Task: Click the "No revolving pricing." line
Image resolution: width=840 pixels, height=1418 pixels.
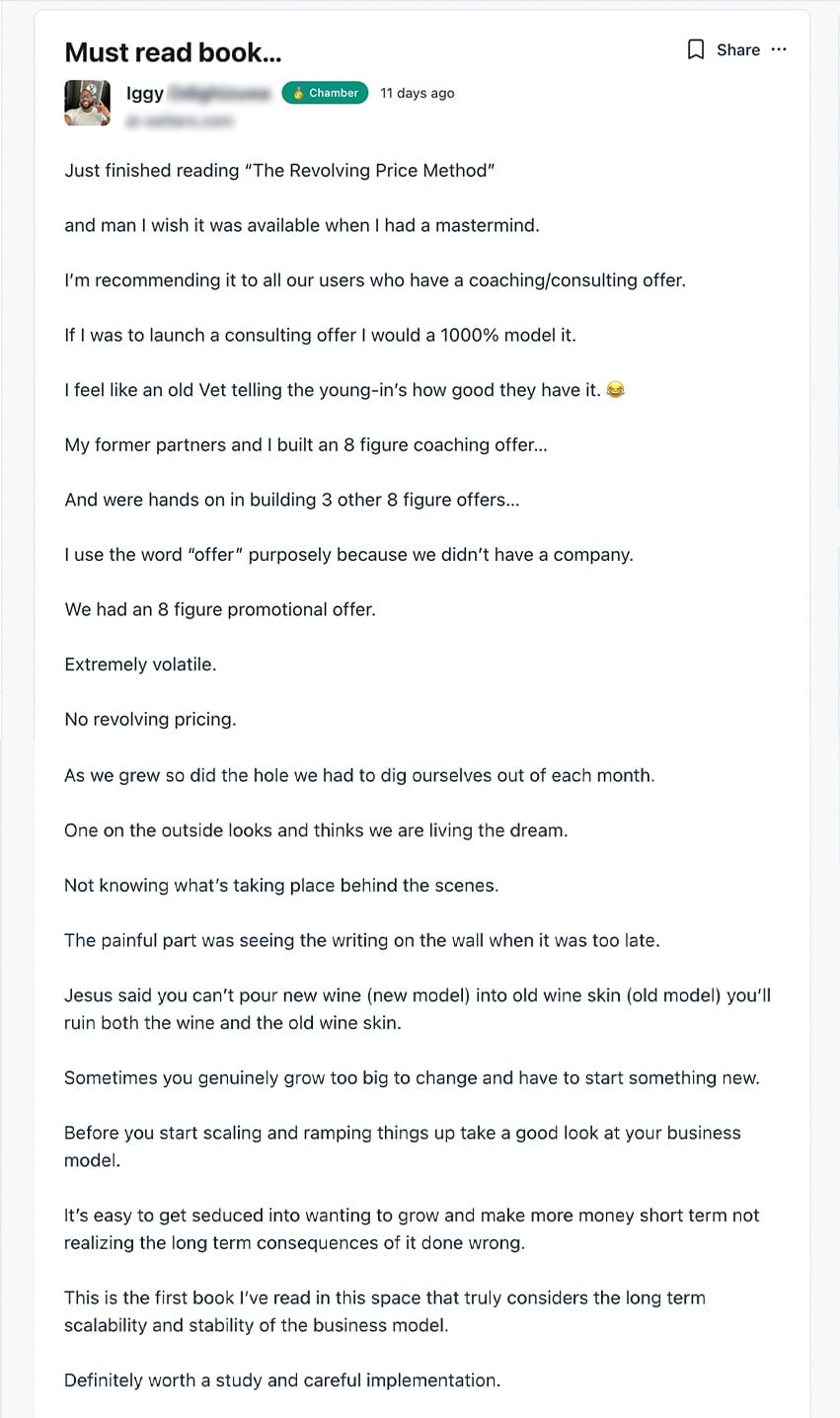Action: pos(150,720)
